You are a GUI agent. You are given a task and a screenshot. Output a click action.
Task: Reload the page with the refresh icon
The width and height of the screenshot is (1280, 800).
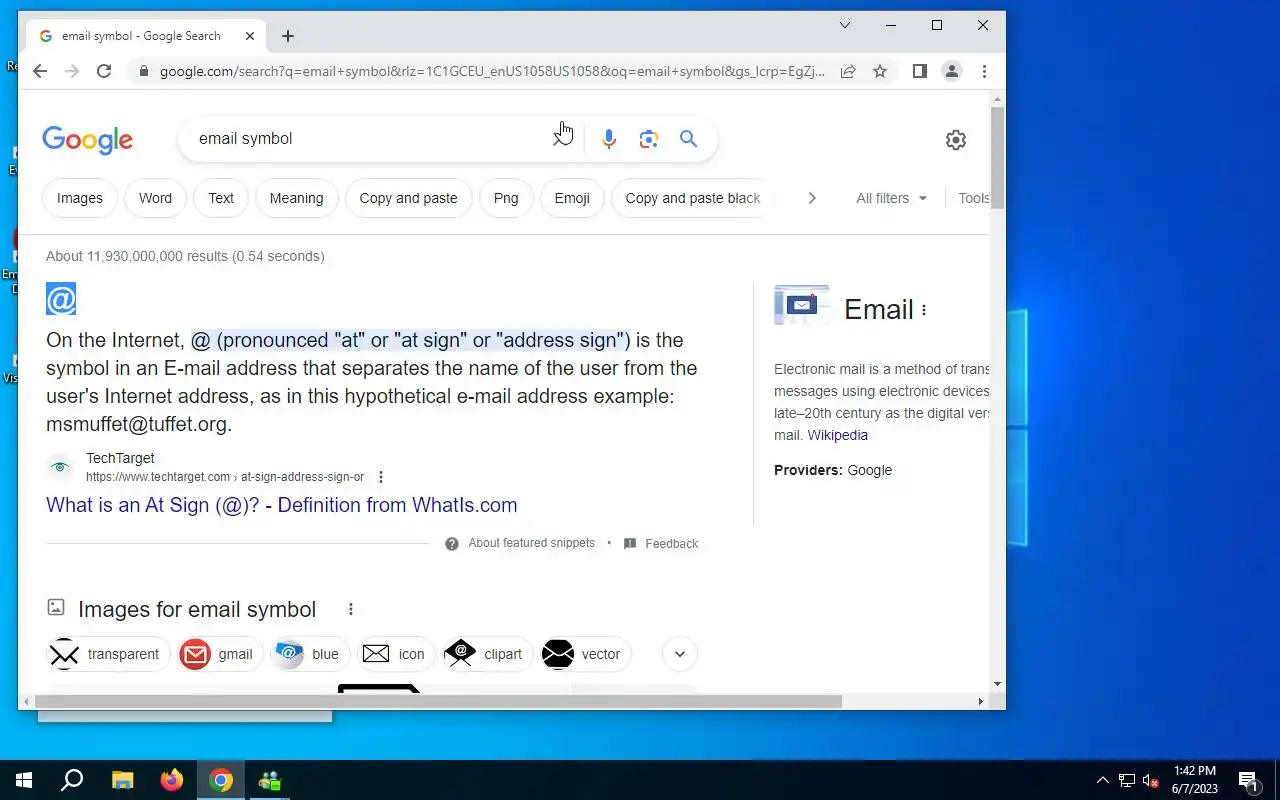[104, 71]
